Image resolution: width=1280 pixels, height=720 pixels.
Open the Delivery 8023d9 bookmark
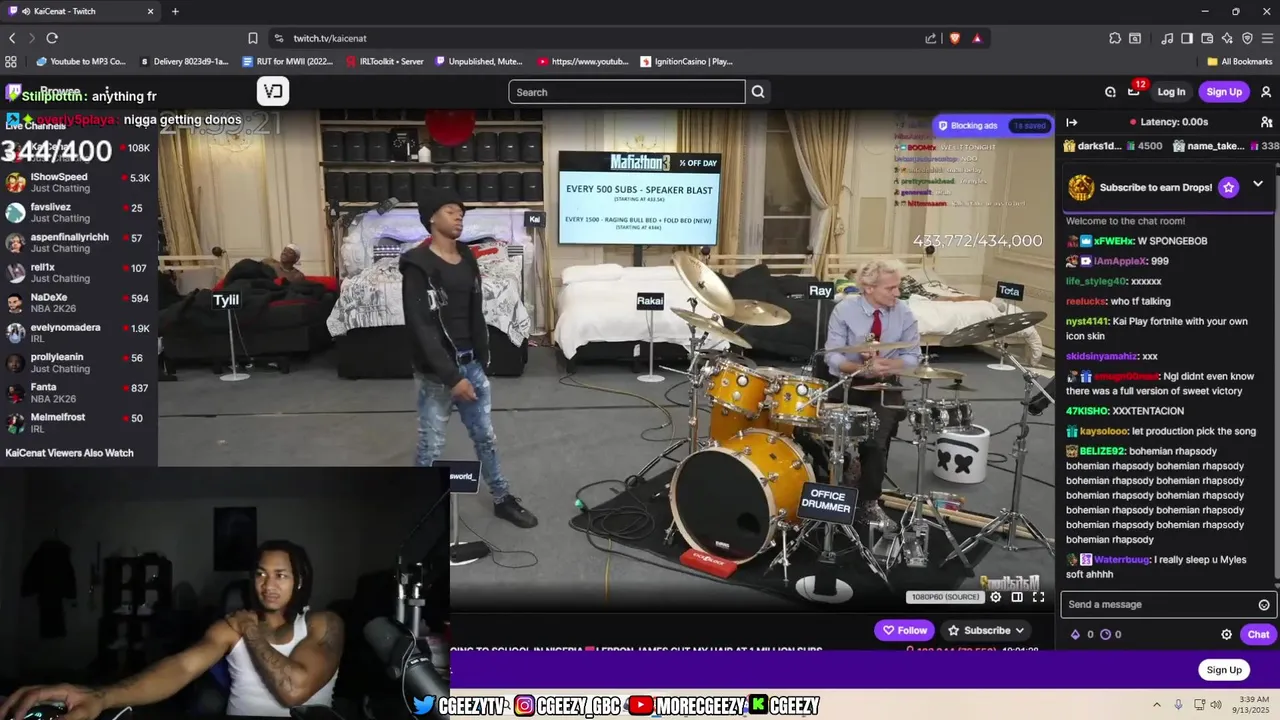[186, 61]
